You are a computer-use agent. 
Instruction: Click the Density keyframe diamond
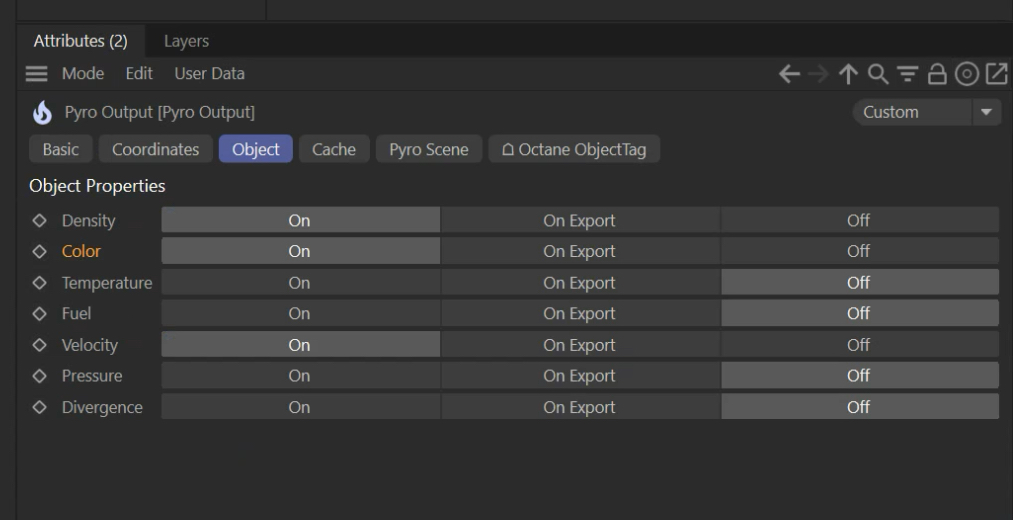tap(40, 220)
